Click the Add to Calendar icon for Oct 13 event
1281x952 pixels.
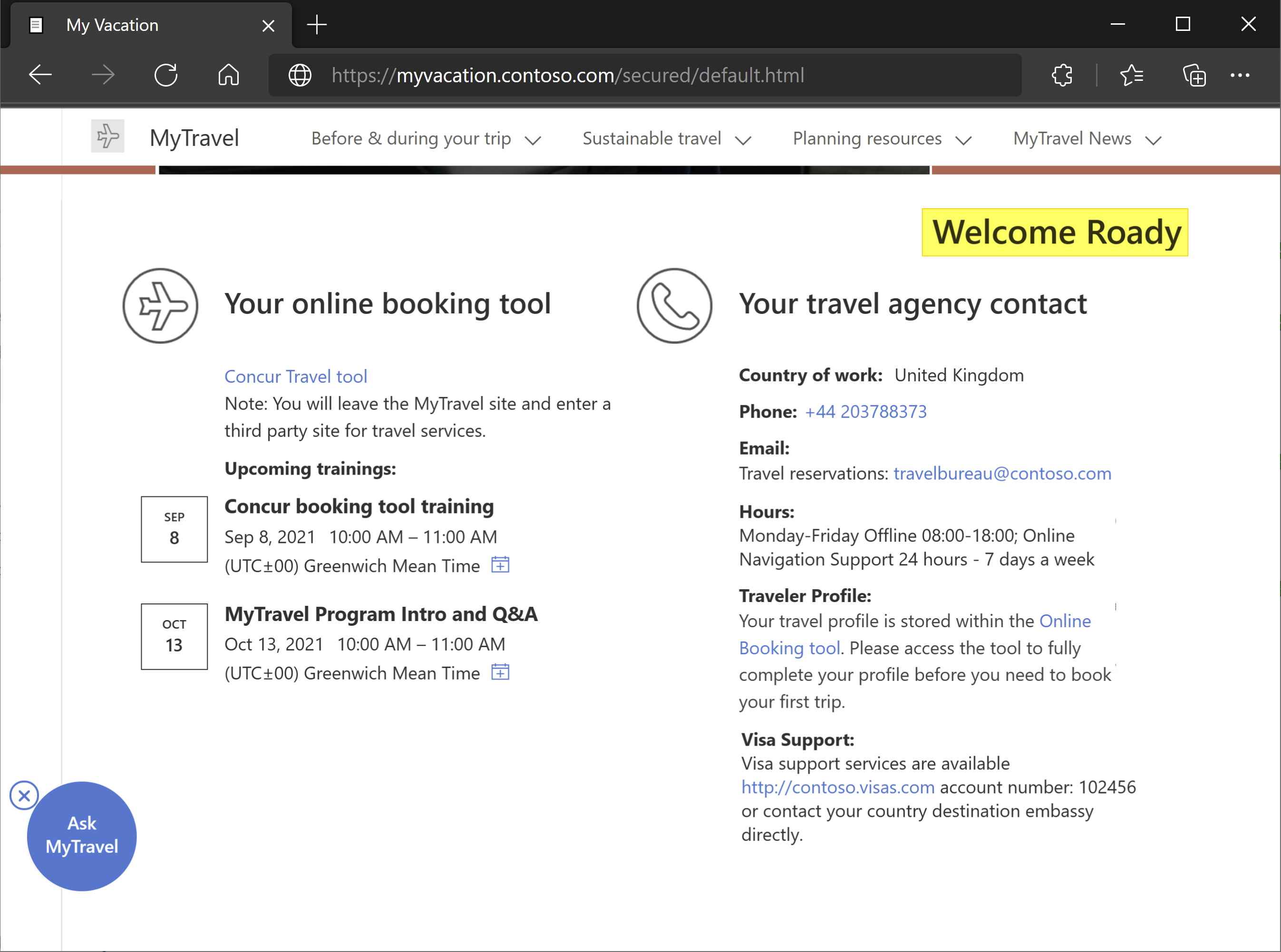(500, 672)
